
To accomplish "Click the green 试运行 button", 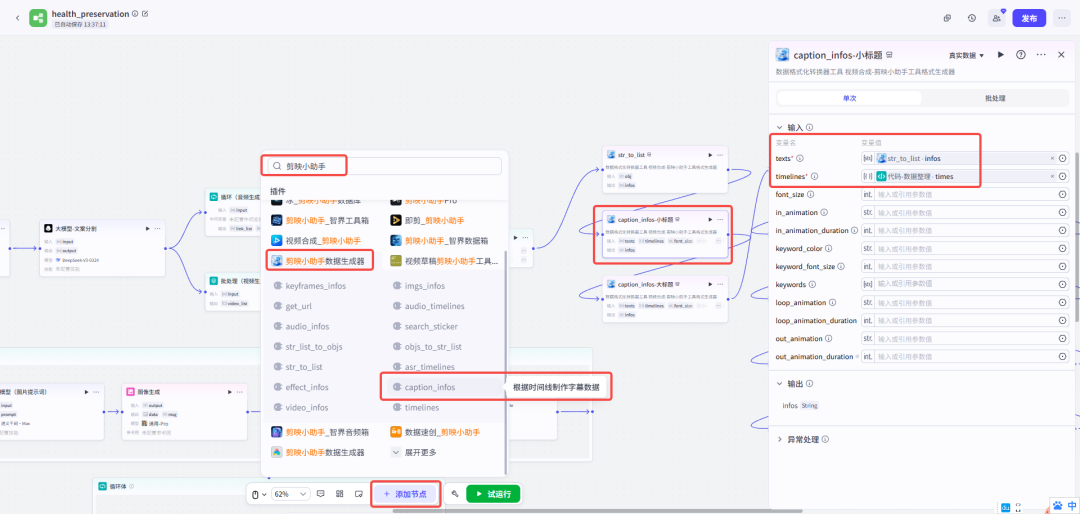I will pos(493,494).
